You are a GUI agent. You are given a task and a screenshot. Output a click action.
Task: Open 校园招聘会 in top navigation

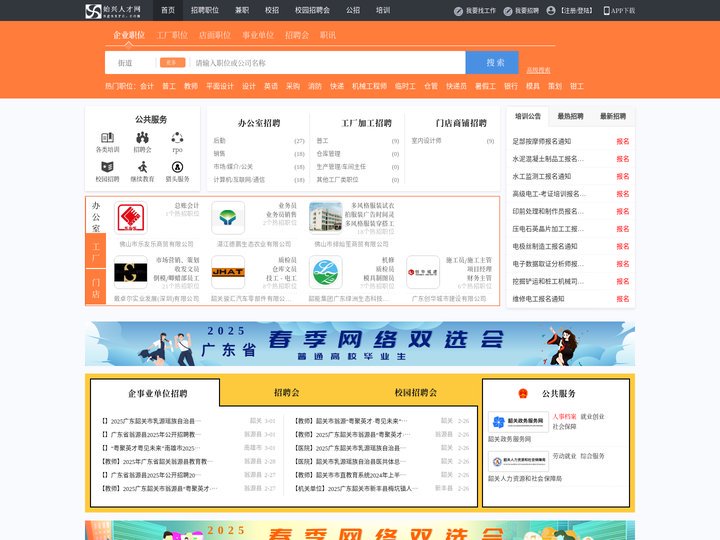pyautogui.click(x=312, y=10)
